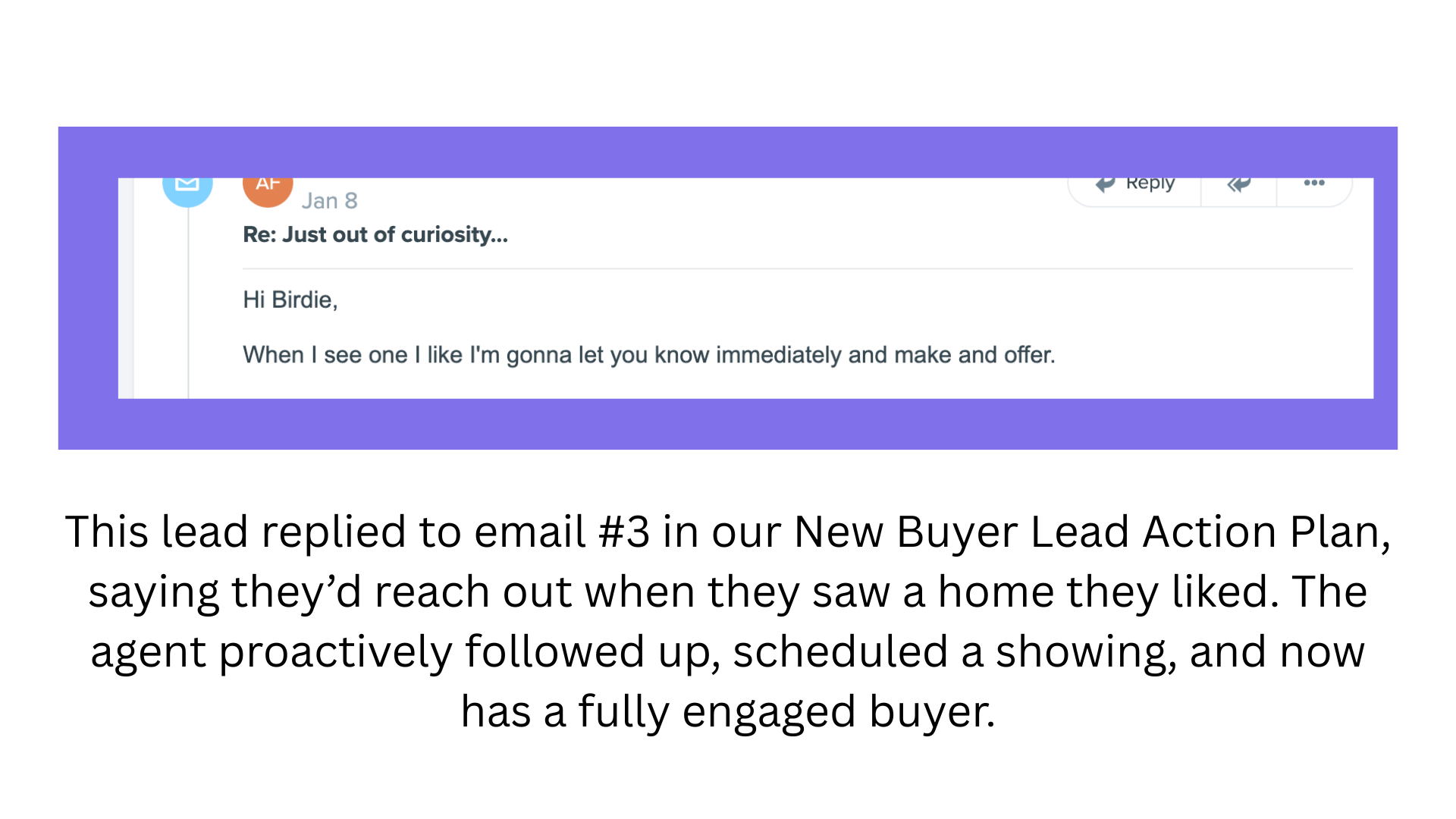1456x819 pixels.
Task: Click the horizontal divider under the subject
Action: [x=797, y=268]
